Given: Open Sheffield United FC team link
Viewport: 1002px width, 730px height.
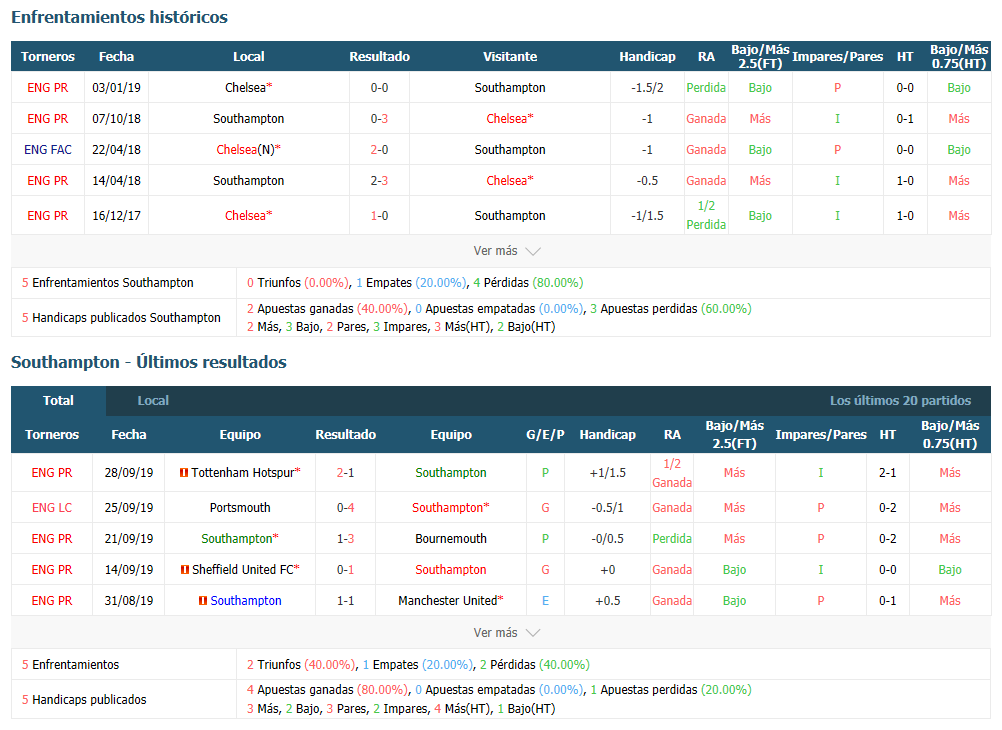Looking at the screenshot, I should tap(243, 570).
